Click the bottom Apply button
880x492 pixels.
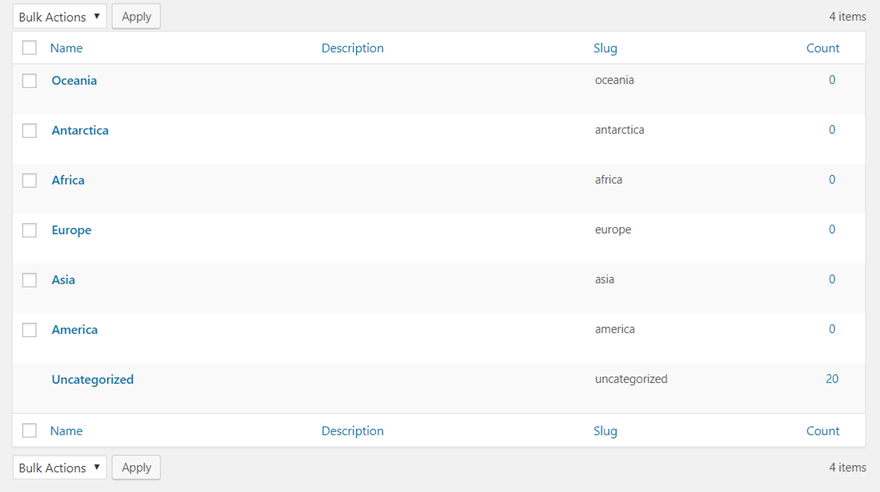point(136,467)
